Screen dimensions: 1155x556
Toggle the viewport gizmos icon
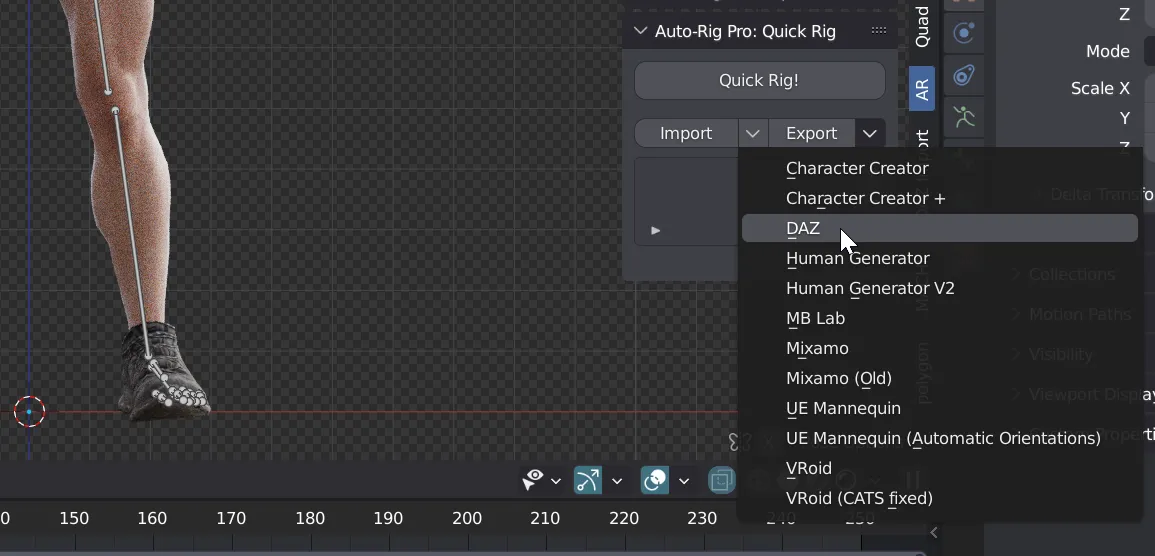click(x=587, y=480)
